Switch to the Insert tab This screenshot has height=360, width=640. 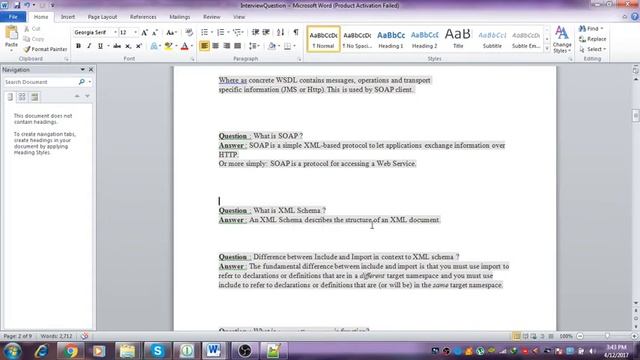pyautogui.click(x=68, y=17)
